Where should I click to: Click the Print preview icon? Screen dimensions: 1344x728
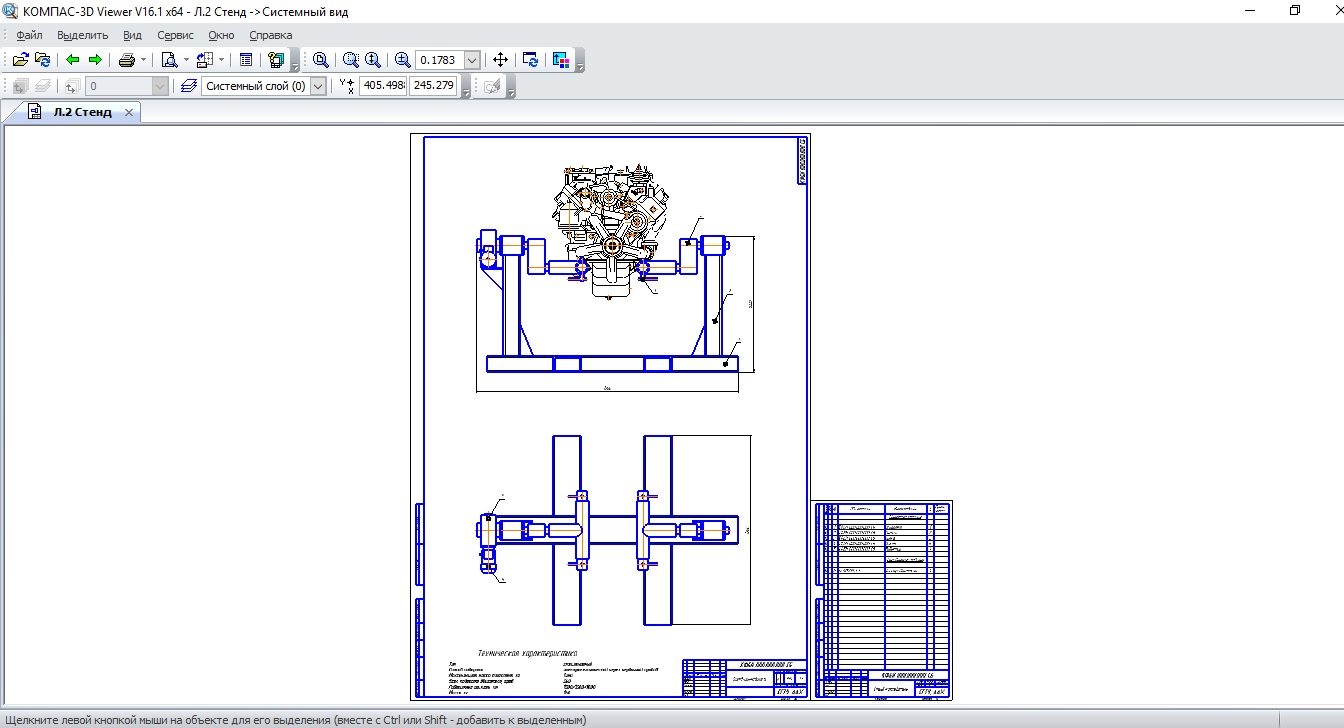(169, 60)
